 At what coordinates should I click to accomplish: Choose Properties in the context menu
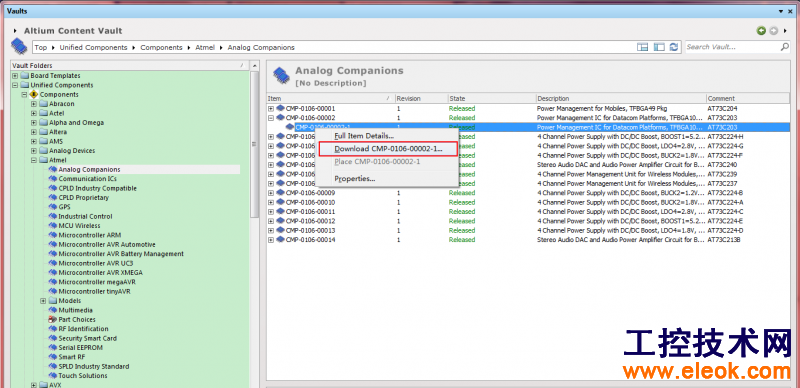coord(355,179)
